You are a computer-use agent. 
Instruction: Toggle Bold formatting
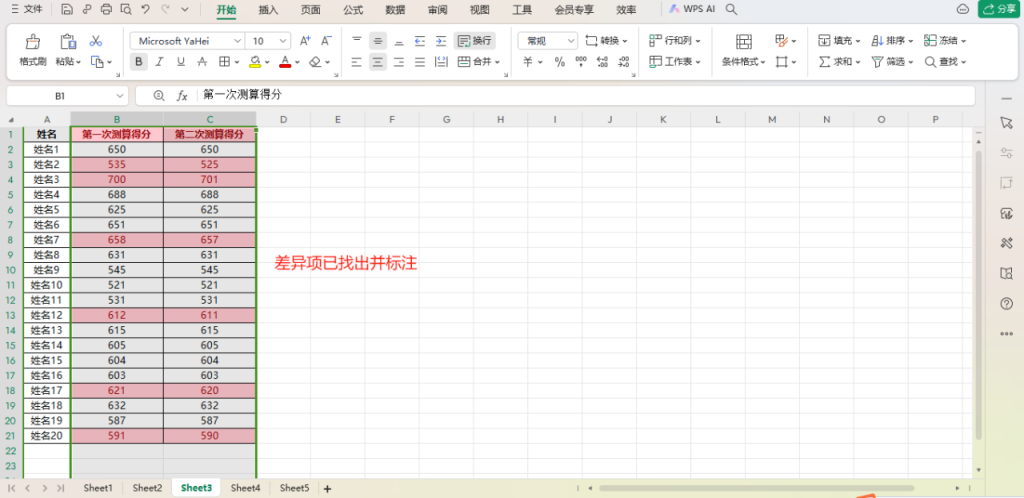(x=138, y=62)
